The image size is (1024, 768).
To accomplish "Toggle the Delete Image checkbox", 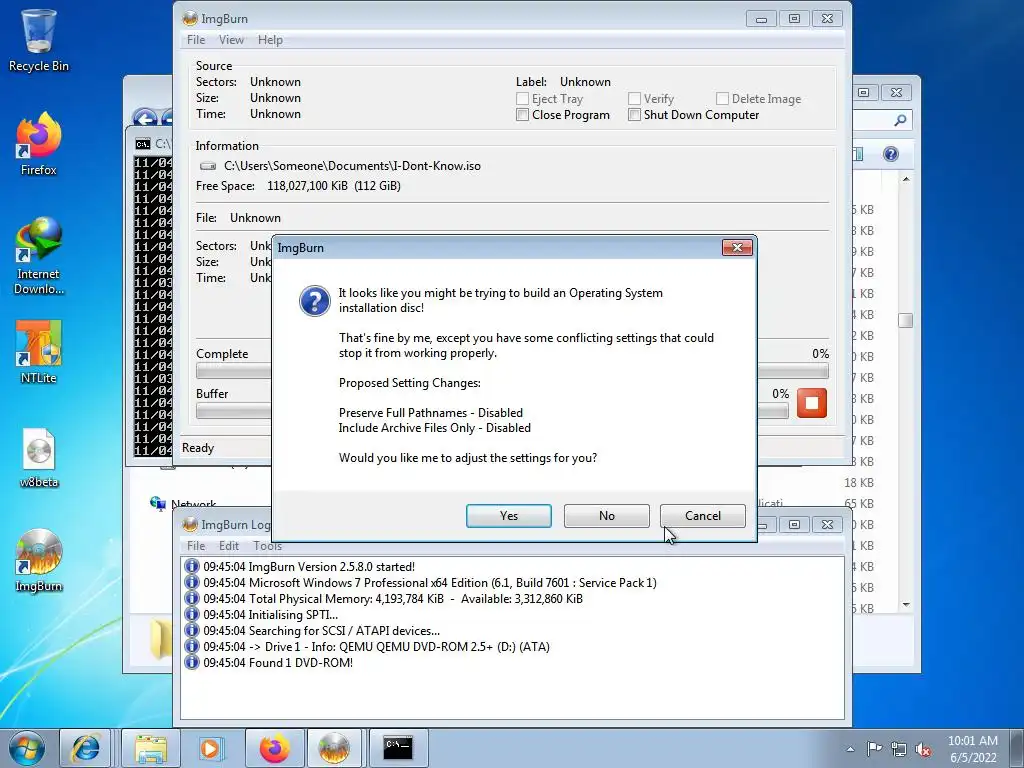I will point(722,99).
